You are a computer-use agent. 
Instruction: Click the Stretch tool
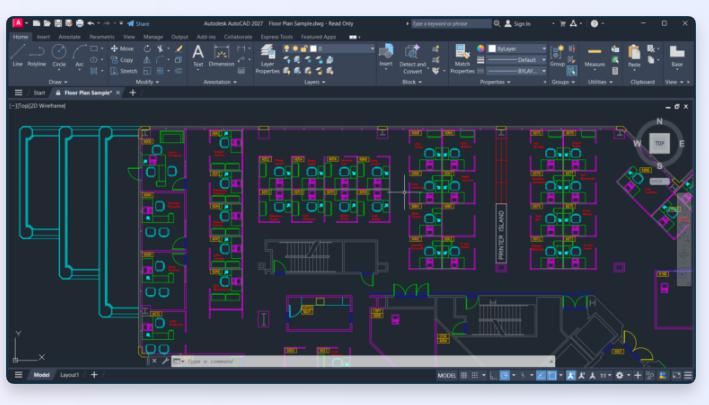123,71
